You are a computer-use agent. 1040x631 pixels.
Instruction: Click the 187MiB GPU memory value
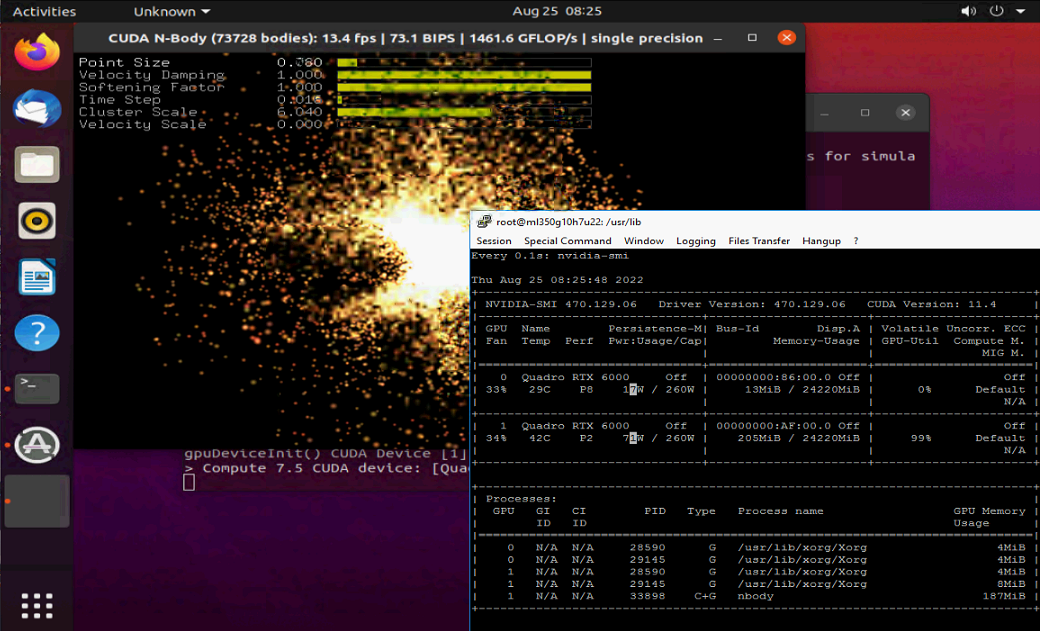point(1004,596)
